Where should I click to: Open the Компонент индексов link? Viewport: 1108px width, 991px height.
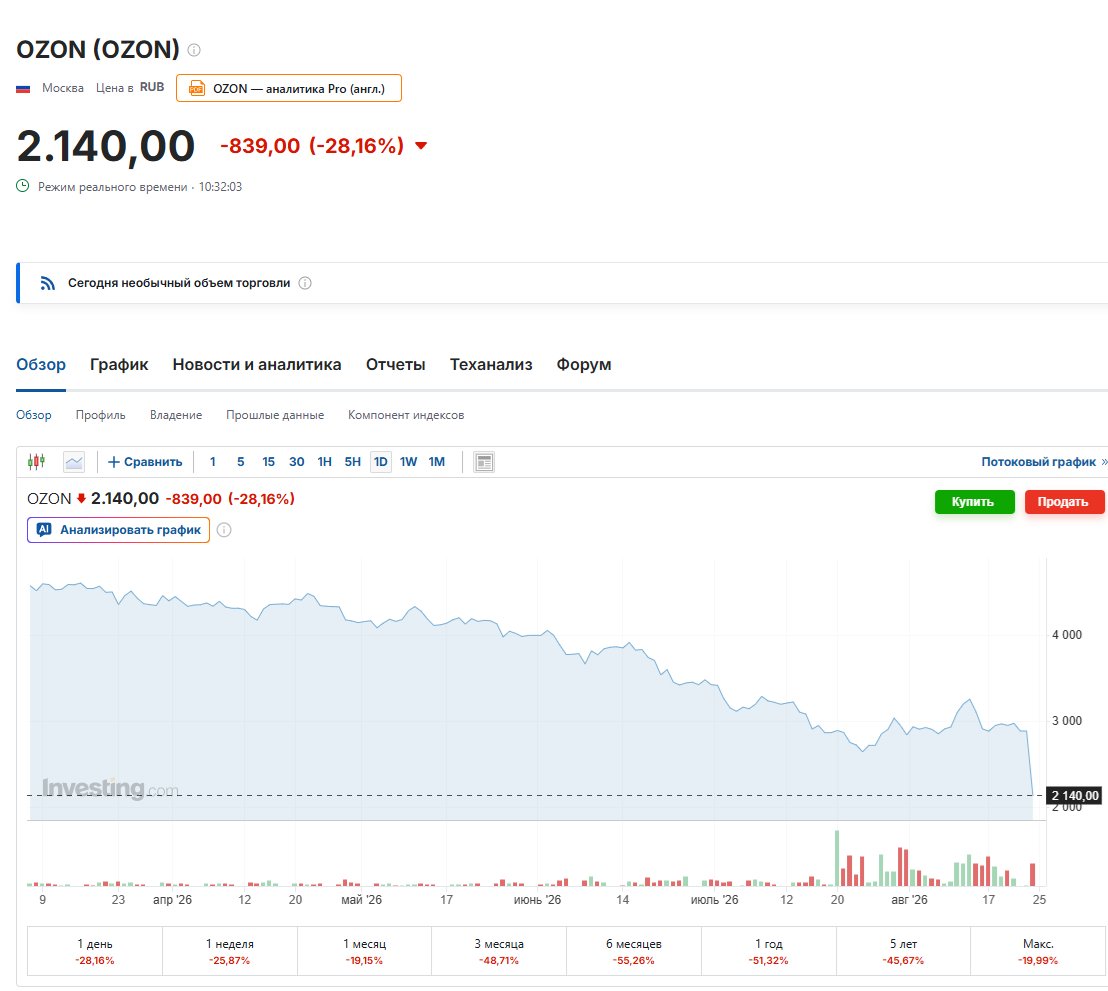[x=406, y=415]
